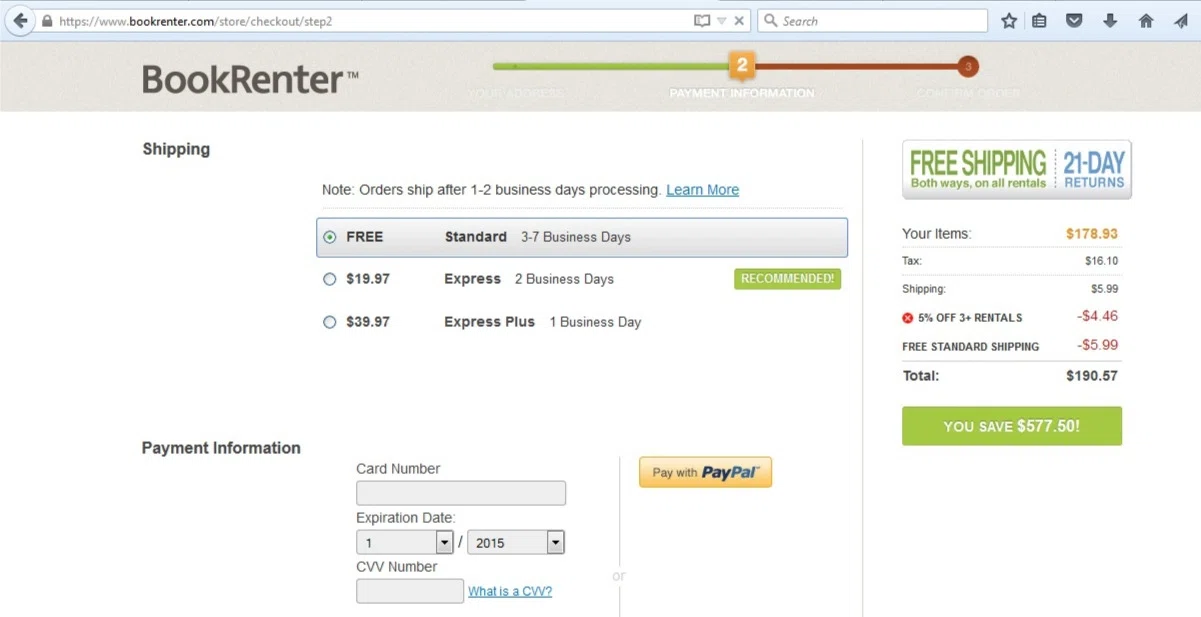Choose $19.97 Express shipping radio button

tap(330, 279)
